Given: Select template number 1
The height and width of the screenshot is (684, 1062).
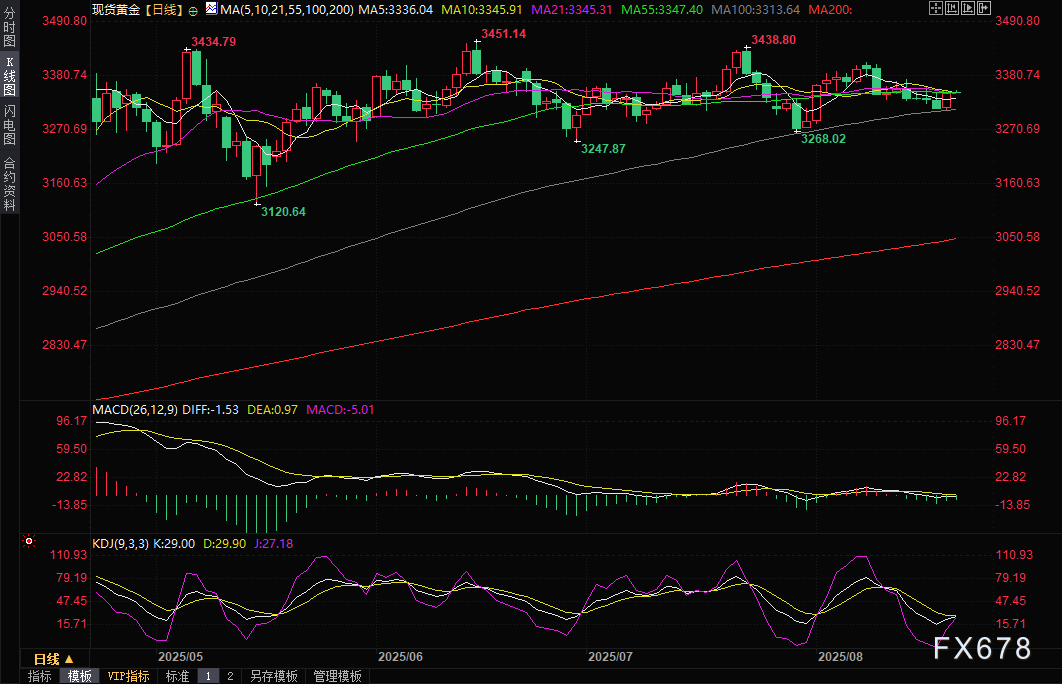Looking at the screenshot, I should coord(208,676).
